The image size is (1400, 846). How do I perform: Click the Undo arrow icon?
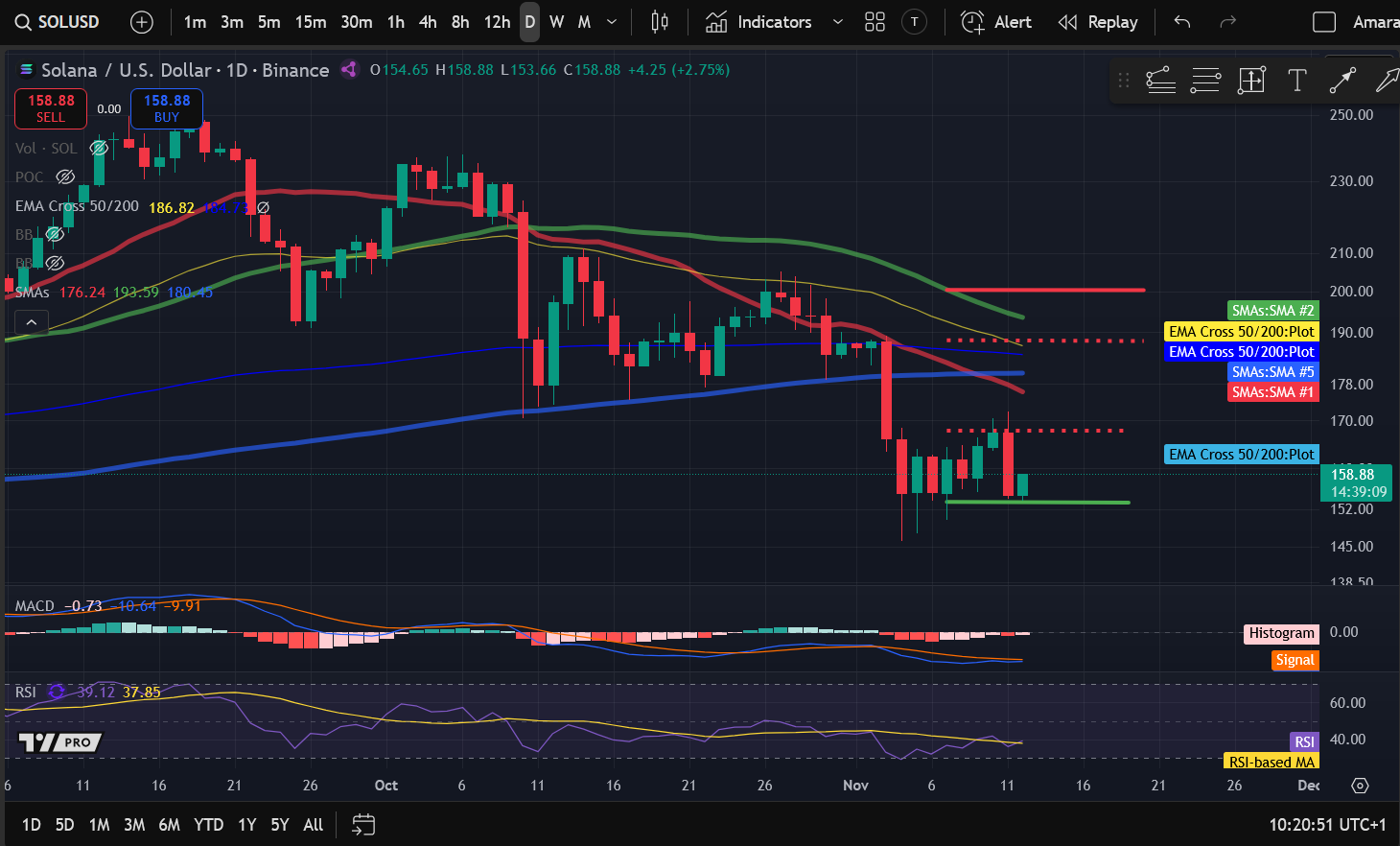tap(1182, 22)
